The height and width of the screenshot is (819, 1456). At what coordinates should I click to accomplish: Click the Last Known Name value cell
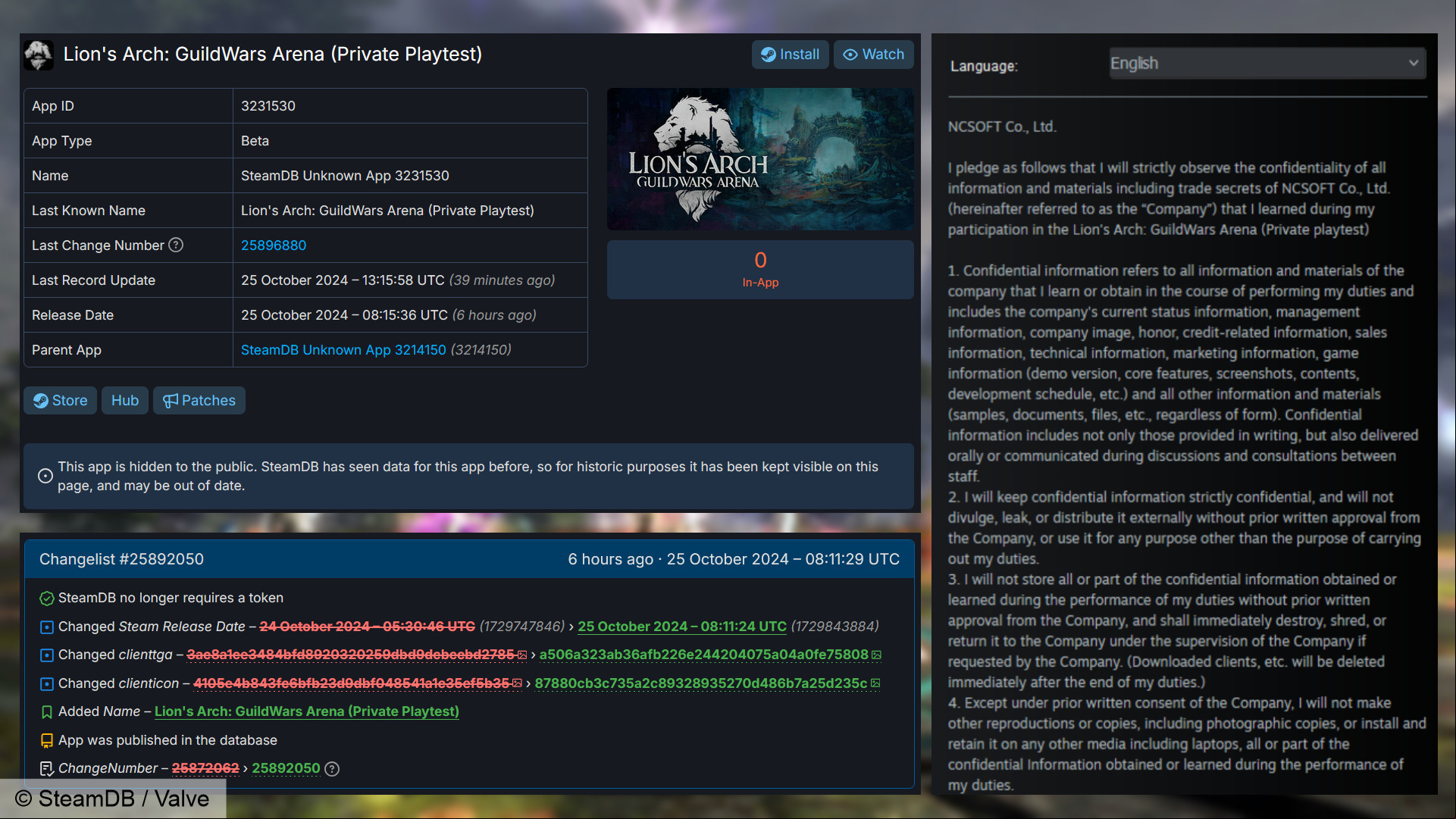[x=410, y=211]
